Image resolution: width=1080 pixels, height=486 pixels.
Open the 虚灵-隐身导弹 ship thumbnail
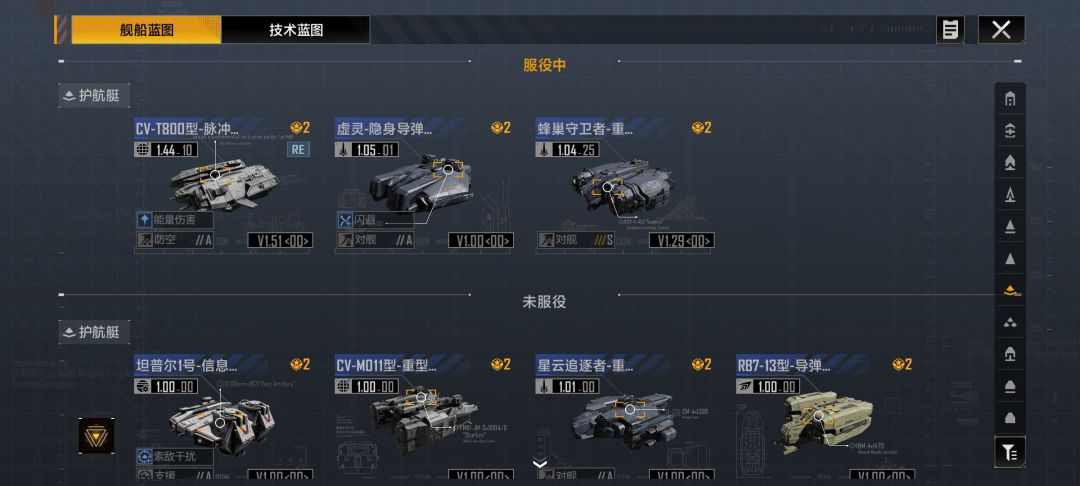tap(422, 183)
